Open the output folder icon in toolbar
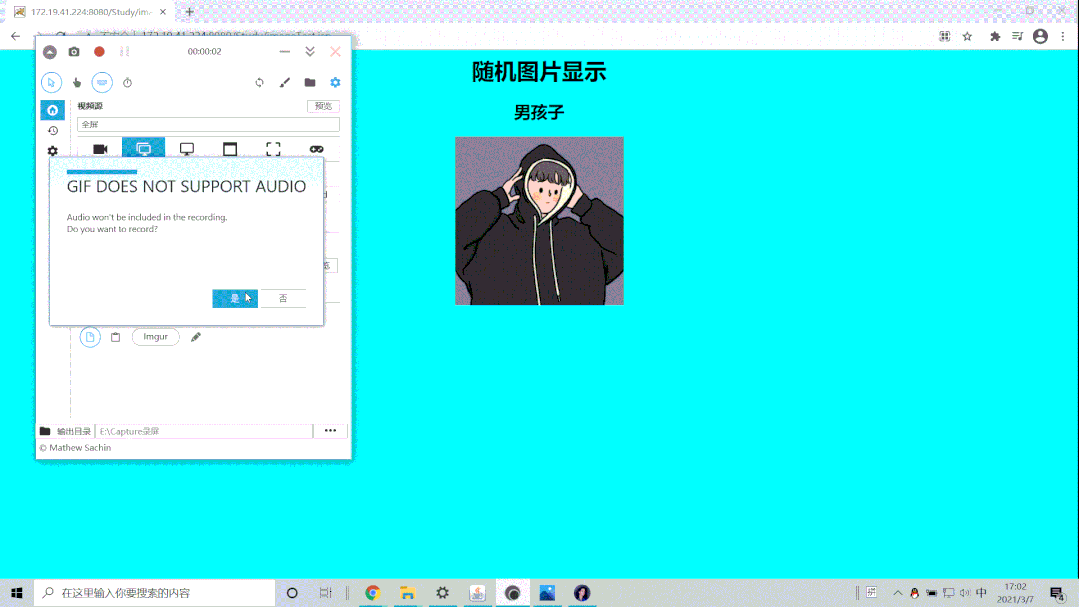Screen dimensions: 1079x607 310,83
